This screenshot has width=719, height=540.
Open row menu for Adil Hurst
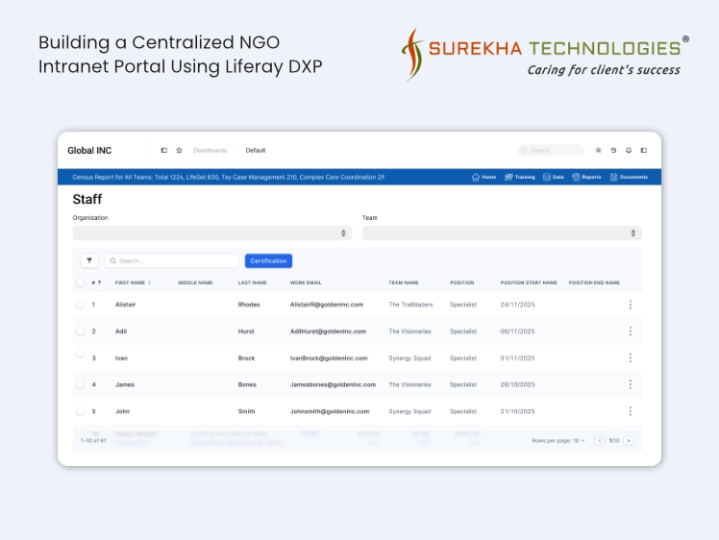[631, 331]
